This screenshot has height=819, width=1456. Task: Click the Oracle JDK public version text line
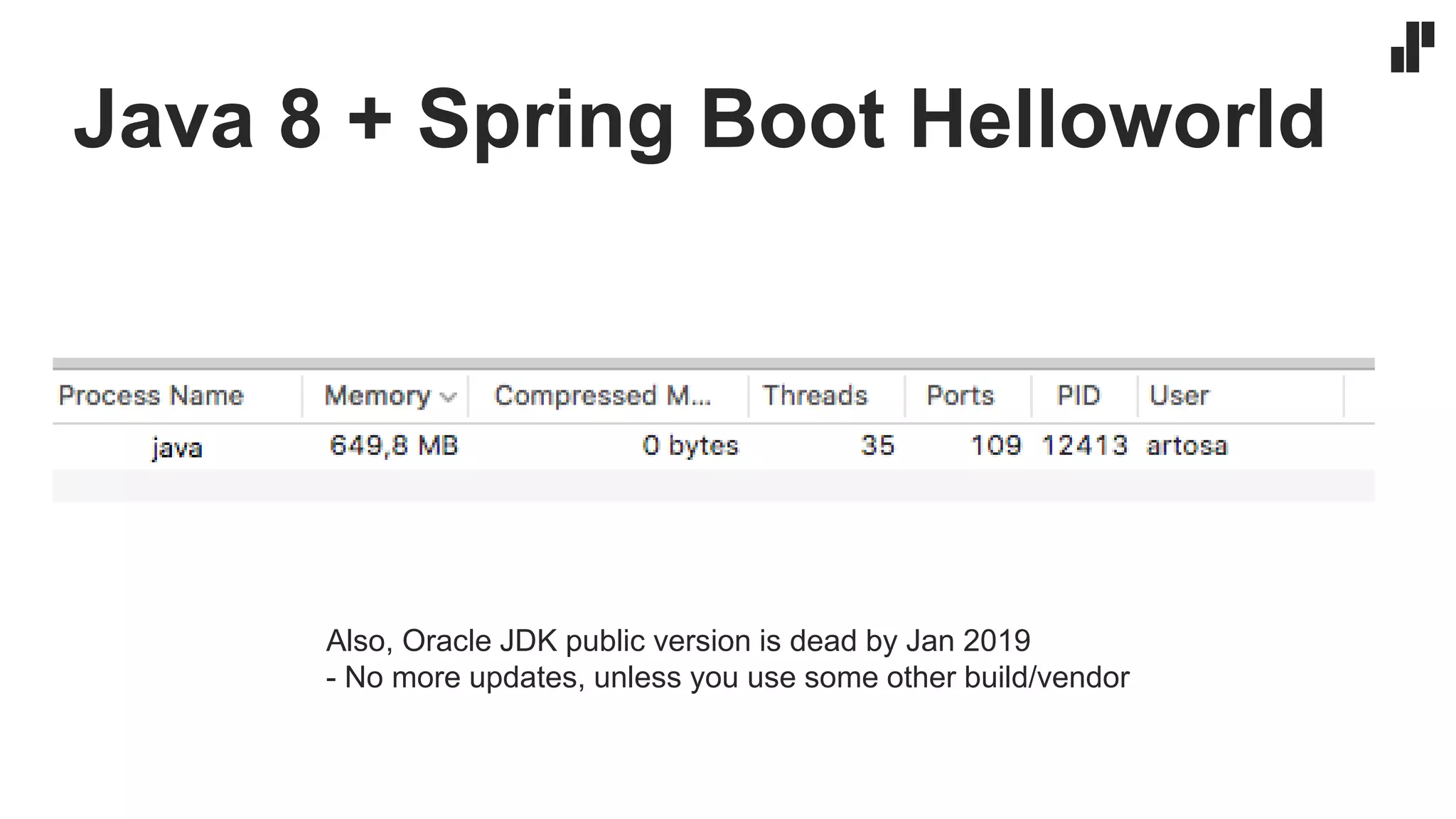coord(678,641)
